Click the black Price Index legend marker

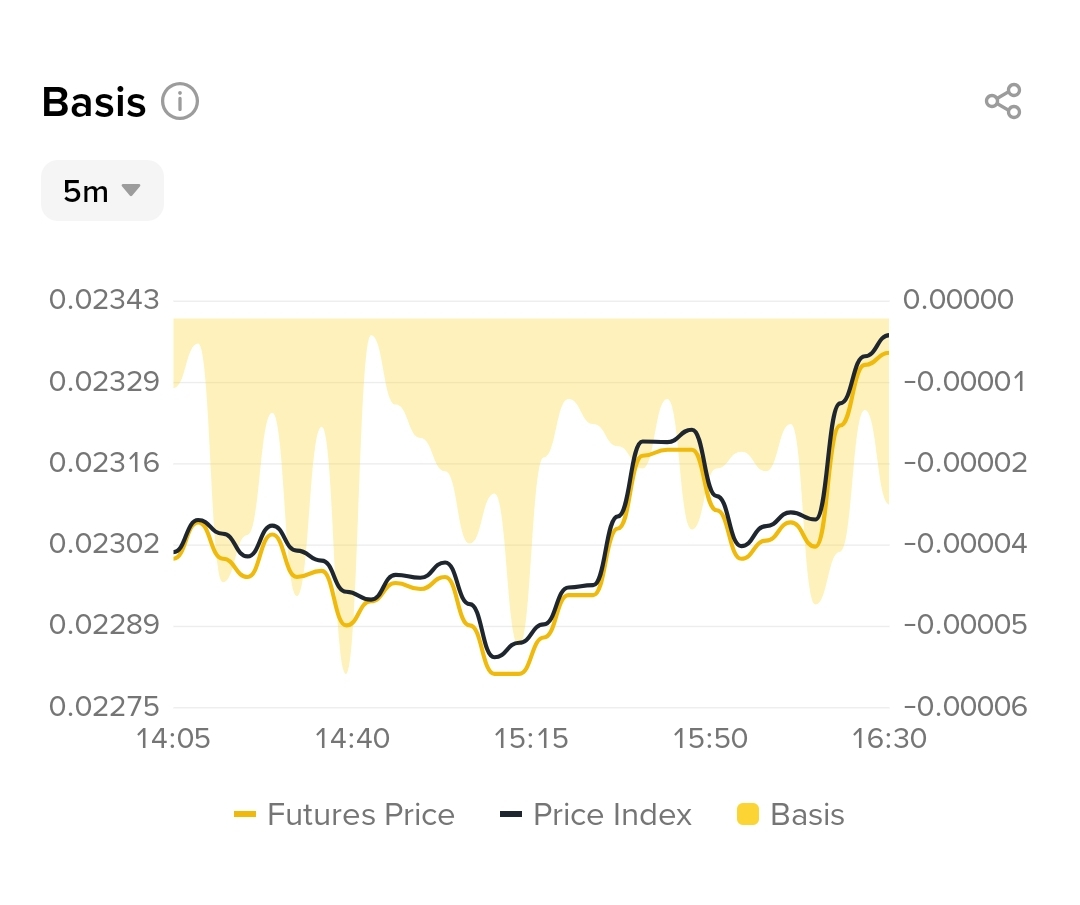[x=511, y=815]
